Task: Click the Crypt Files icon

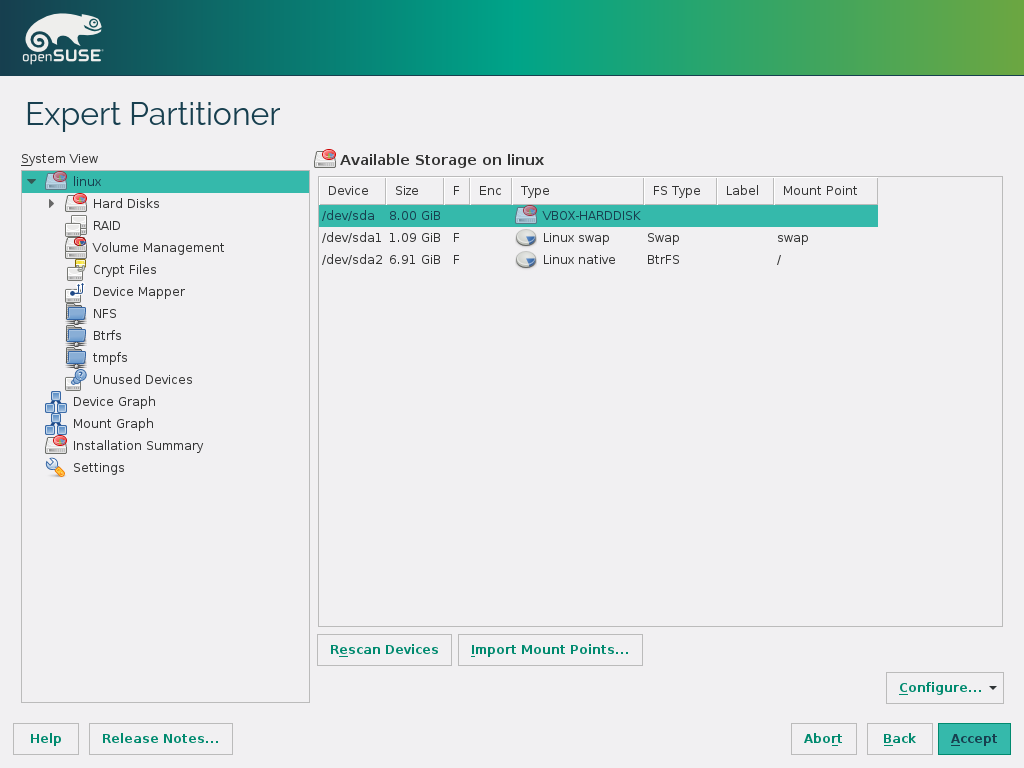Action: [x=76, y=270]
